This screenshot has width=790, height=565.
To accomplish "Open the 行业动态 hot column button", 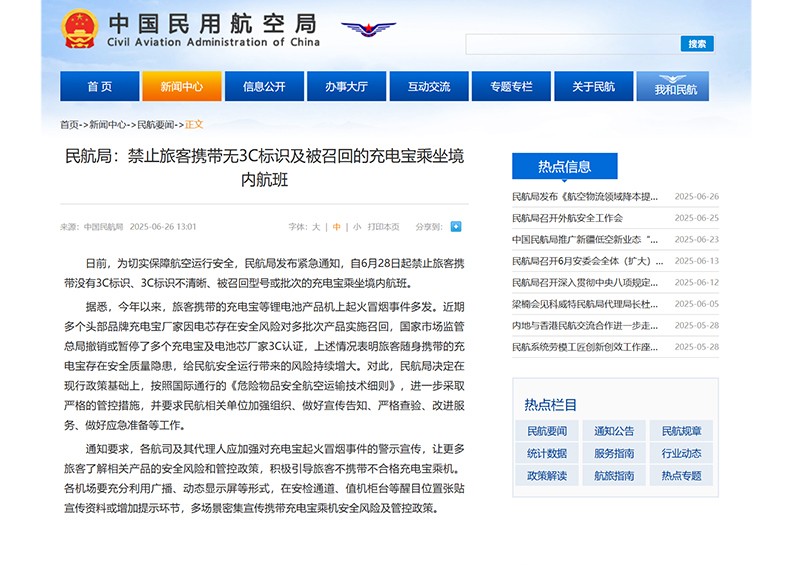I will point(681,453).
